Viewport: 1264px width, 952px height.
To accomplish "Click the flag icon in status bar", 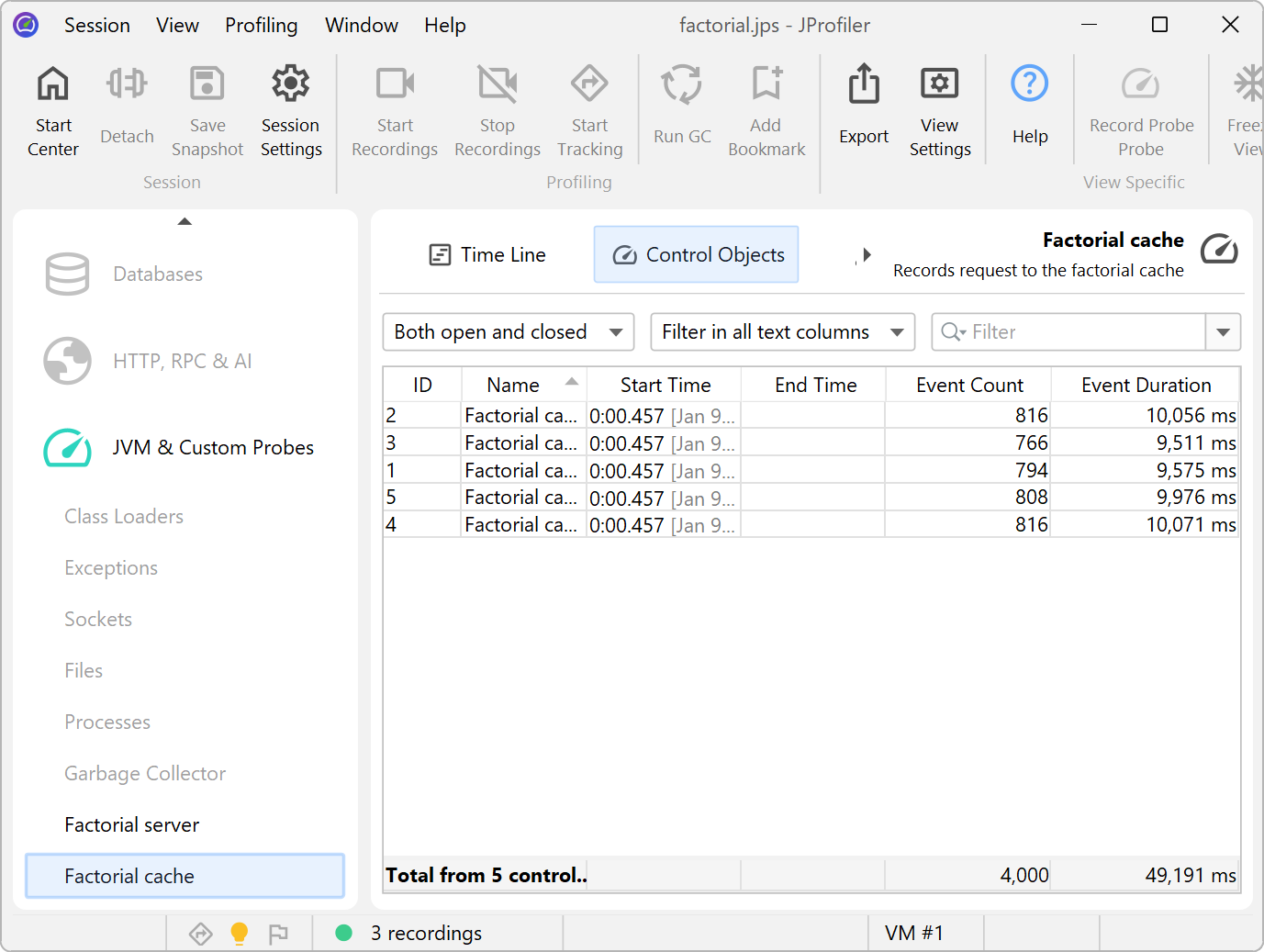I will click(x=278, y=934).
